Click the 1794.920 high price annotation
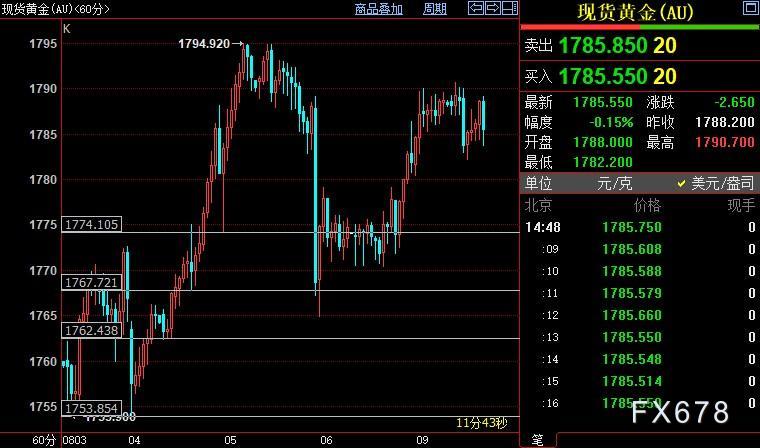The width and height of the screenshot is (760, 448). click(204, 44)
